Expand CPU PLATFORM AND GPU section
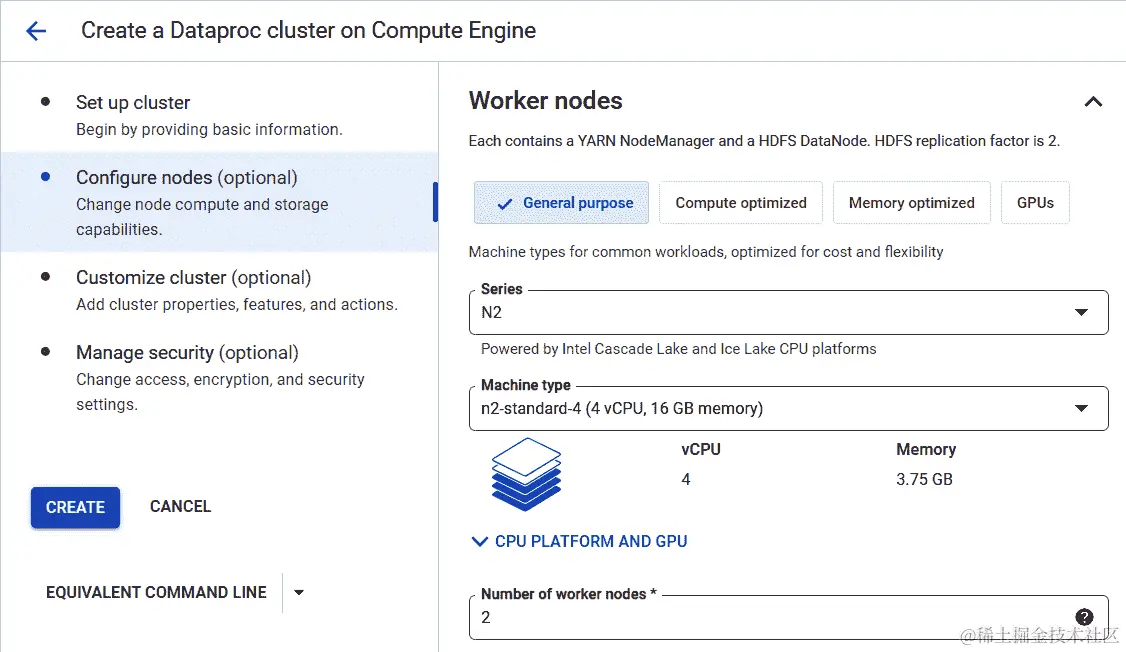The width and height of the screenshot is (1126, 652). point(580,541)
